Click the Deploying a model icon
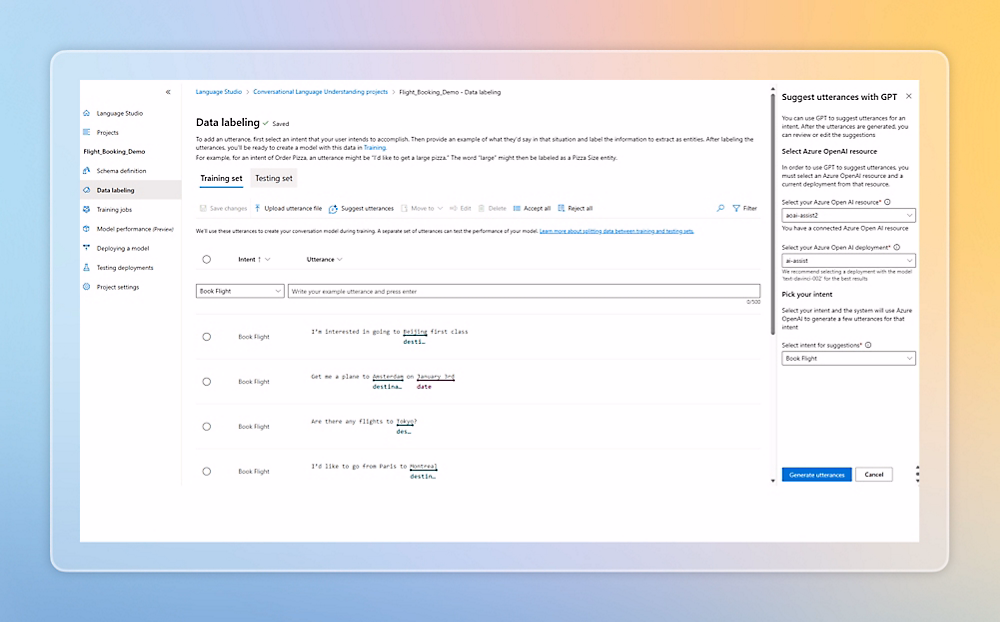 tap(86, 248)
